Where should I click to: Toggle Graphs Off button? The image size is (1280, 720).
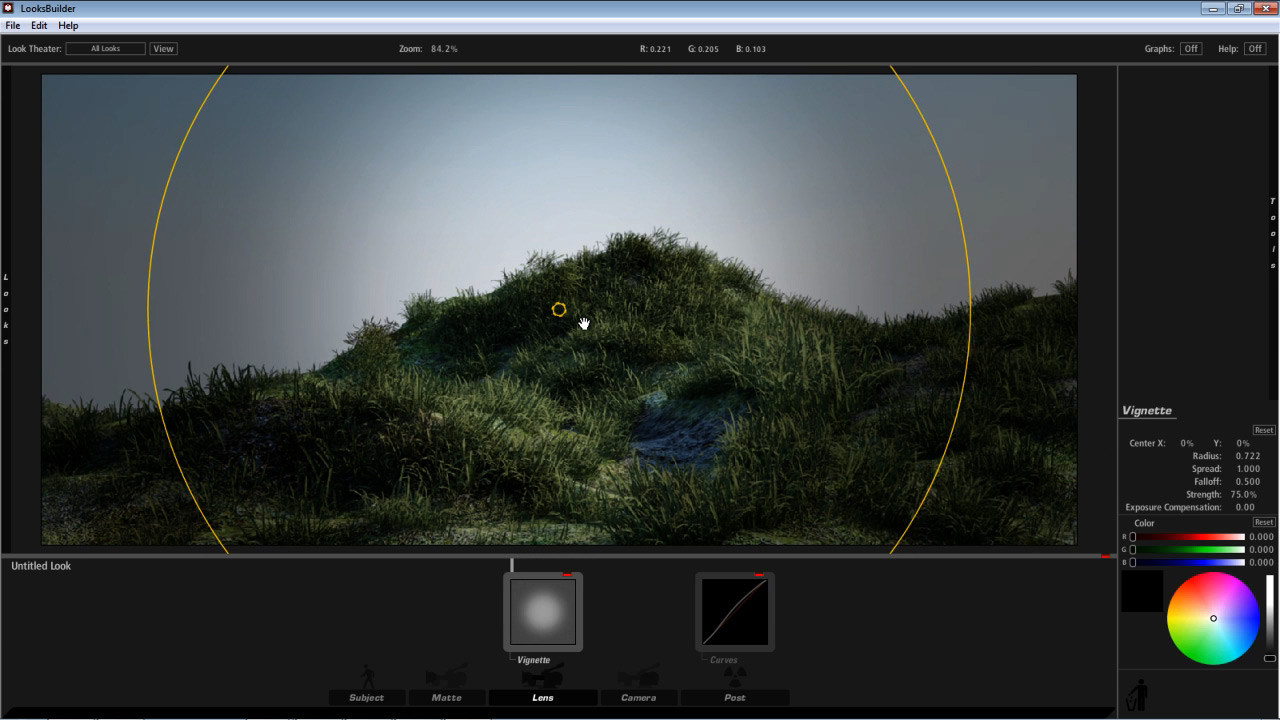coord(1190,49)
